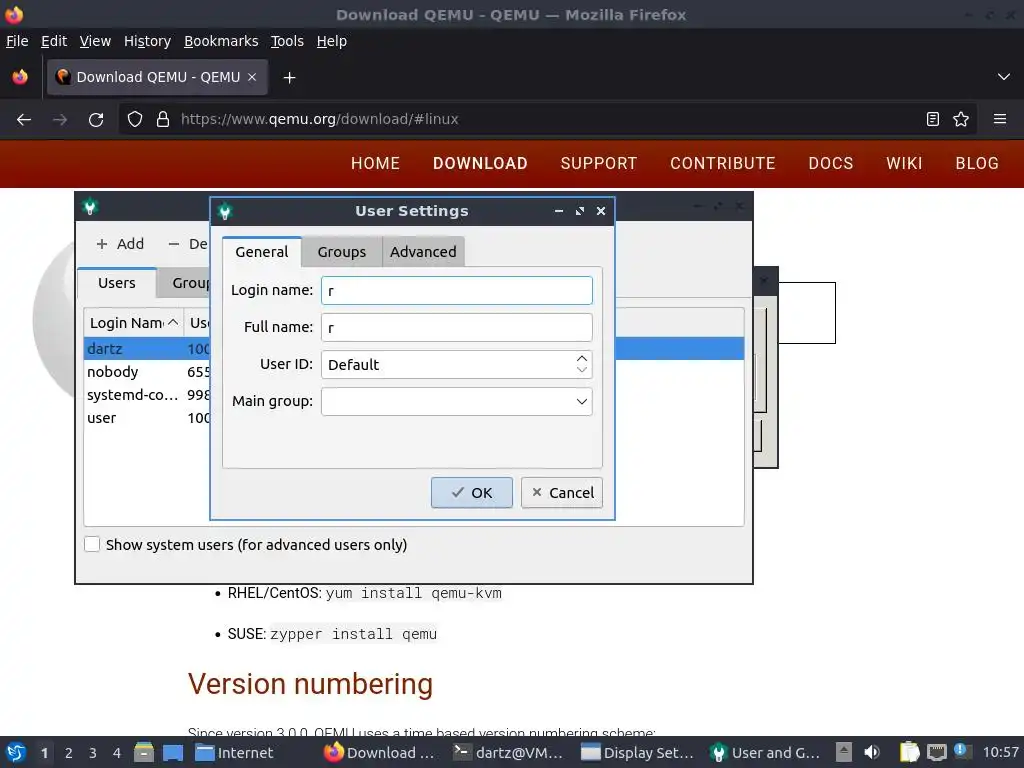The height and width of the screenshot is (768, 1024).
Task: Open the tracking protection shield icon
Action: (135, 119)
